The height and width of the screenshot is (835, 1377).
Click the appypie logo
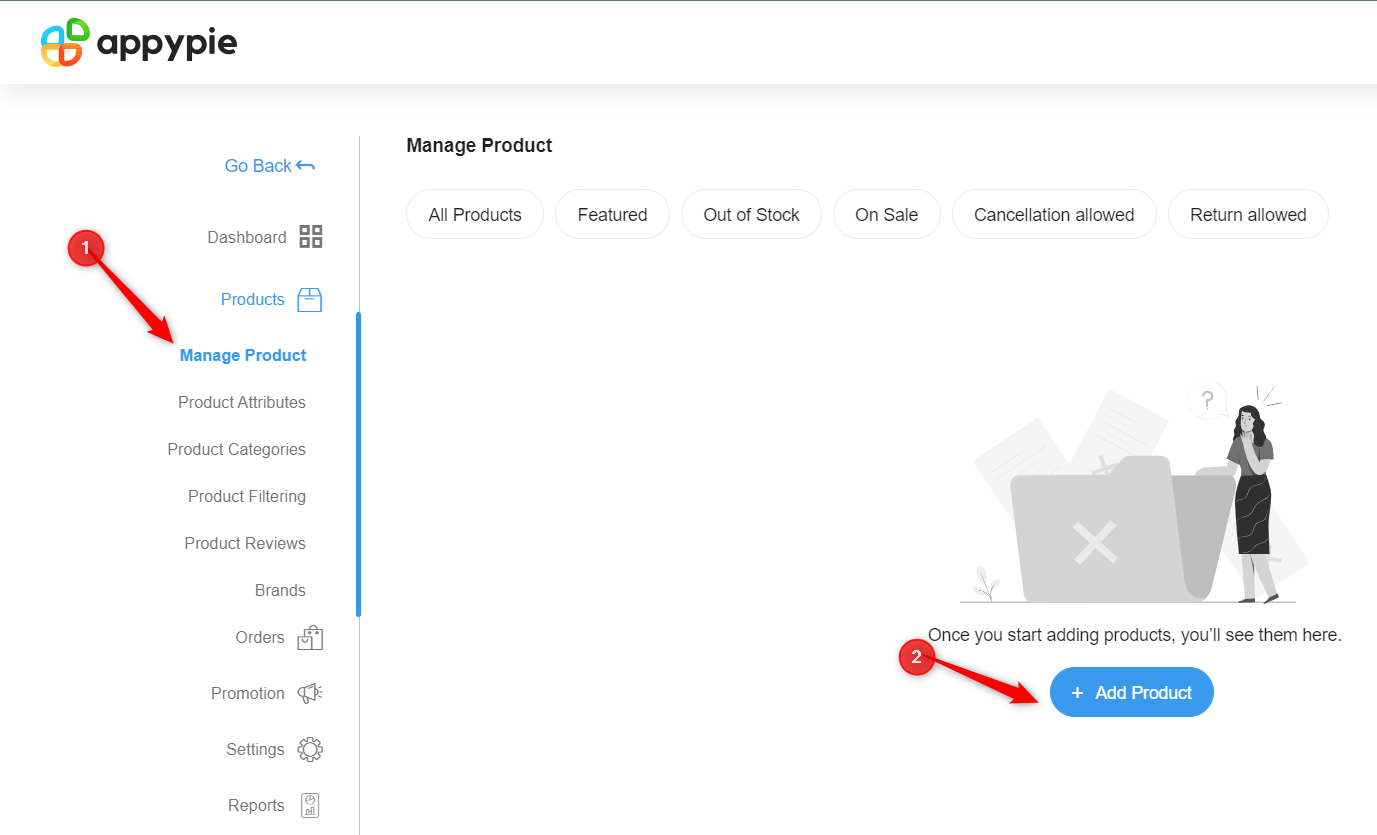coord(138,42)
